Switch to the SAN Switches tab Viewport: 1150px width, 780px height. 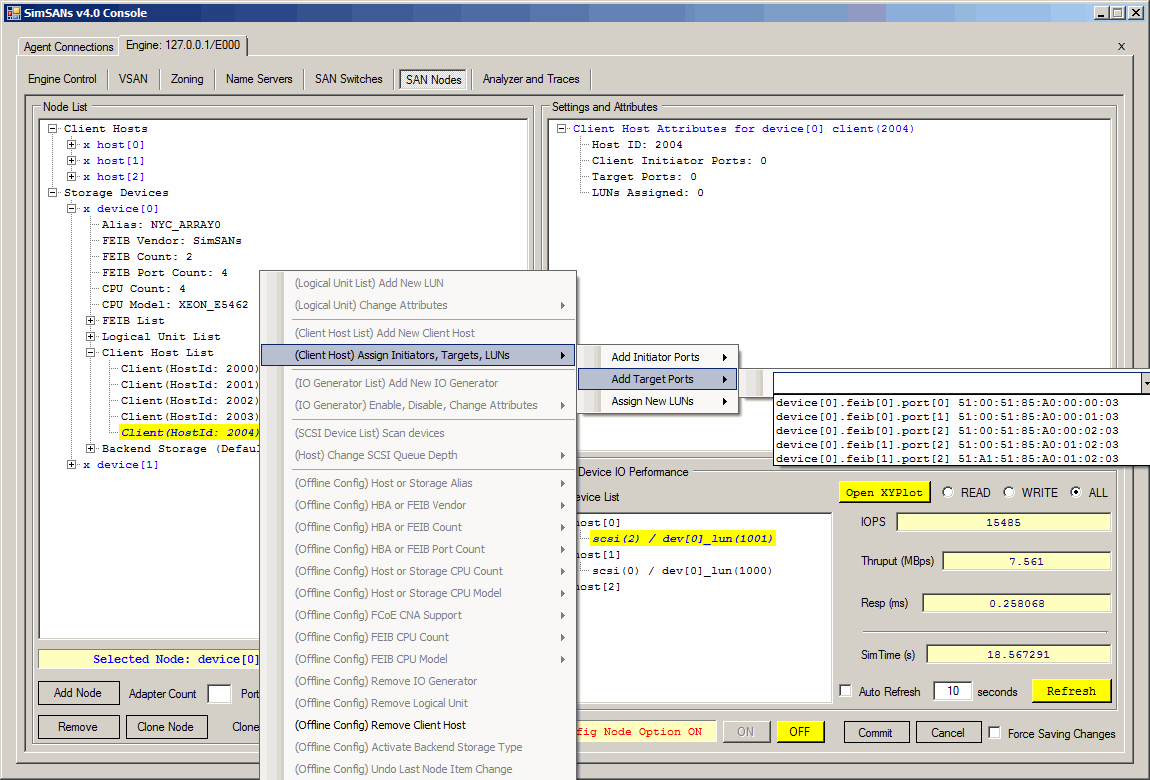pyautogui.click(x=348, y=79)
